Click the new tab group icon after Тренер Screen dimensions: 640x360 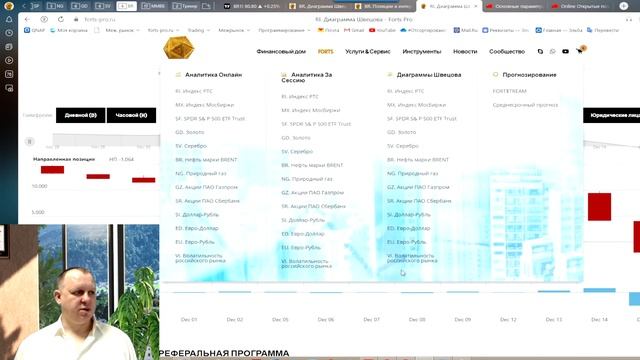point(207,6)
